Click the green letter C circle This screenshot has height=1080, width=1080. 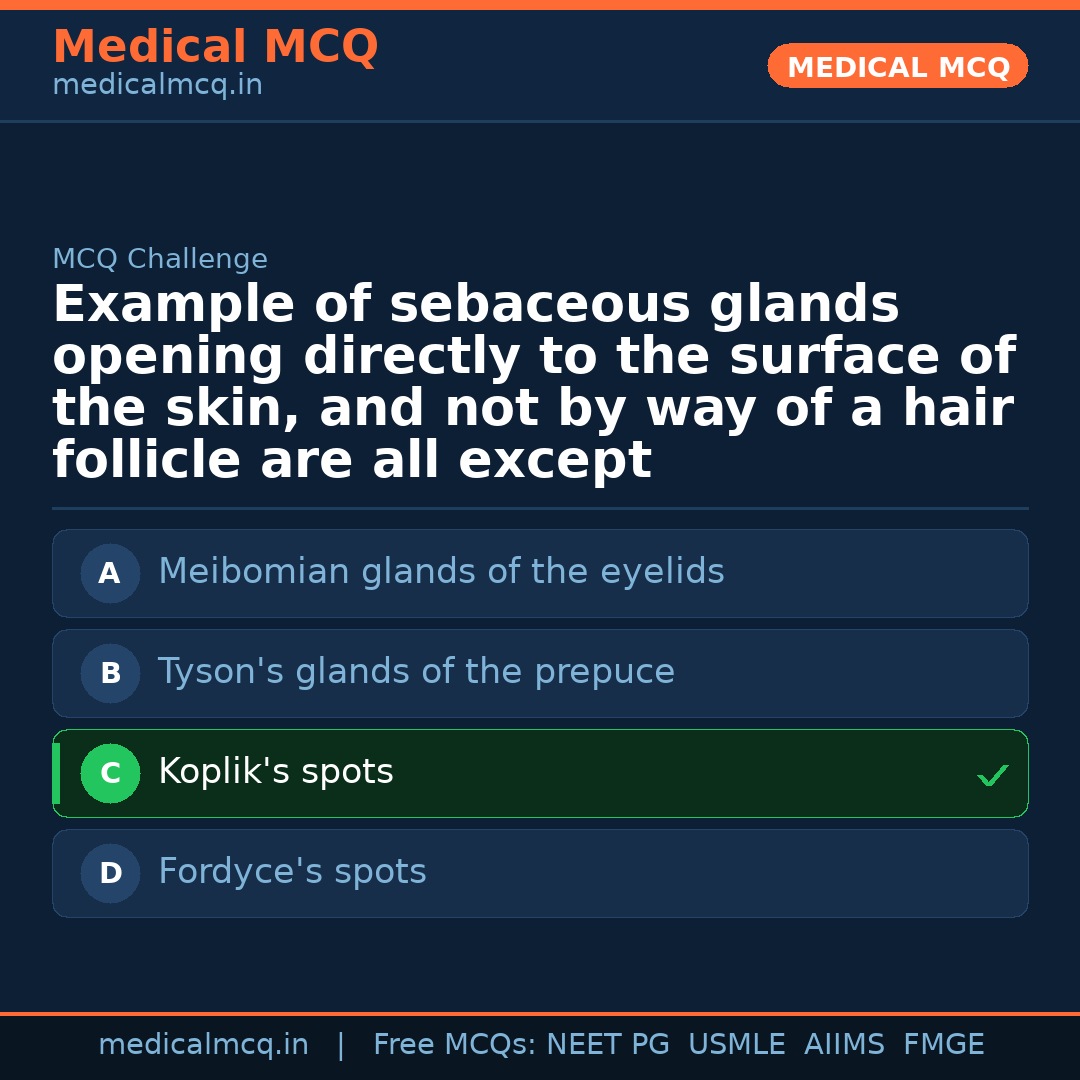110,773
